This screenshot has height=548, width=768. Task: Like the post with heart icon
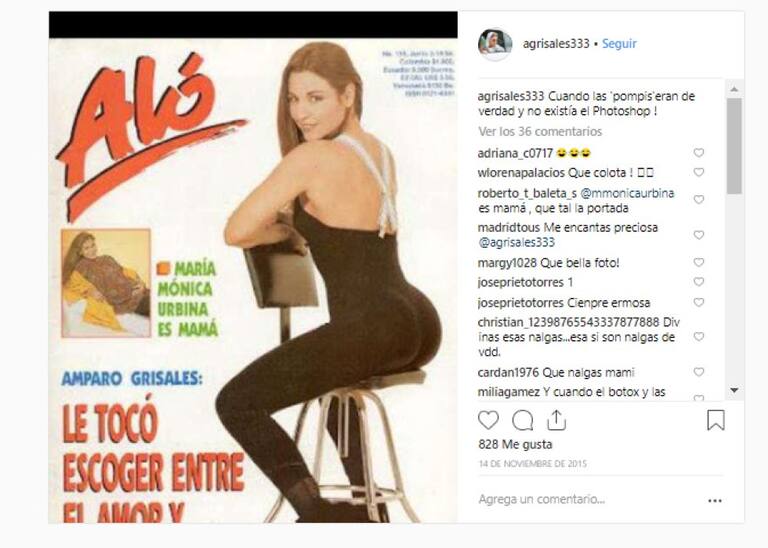click(x=488, y=420)
